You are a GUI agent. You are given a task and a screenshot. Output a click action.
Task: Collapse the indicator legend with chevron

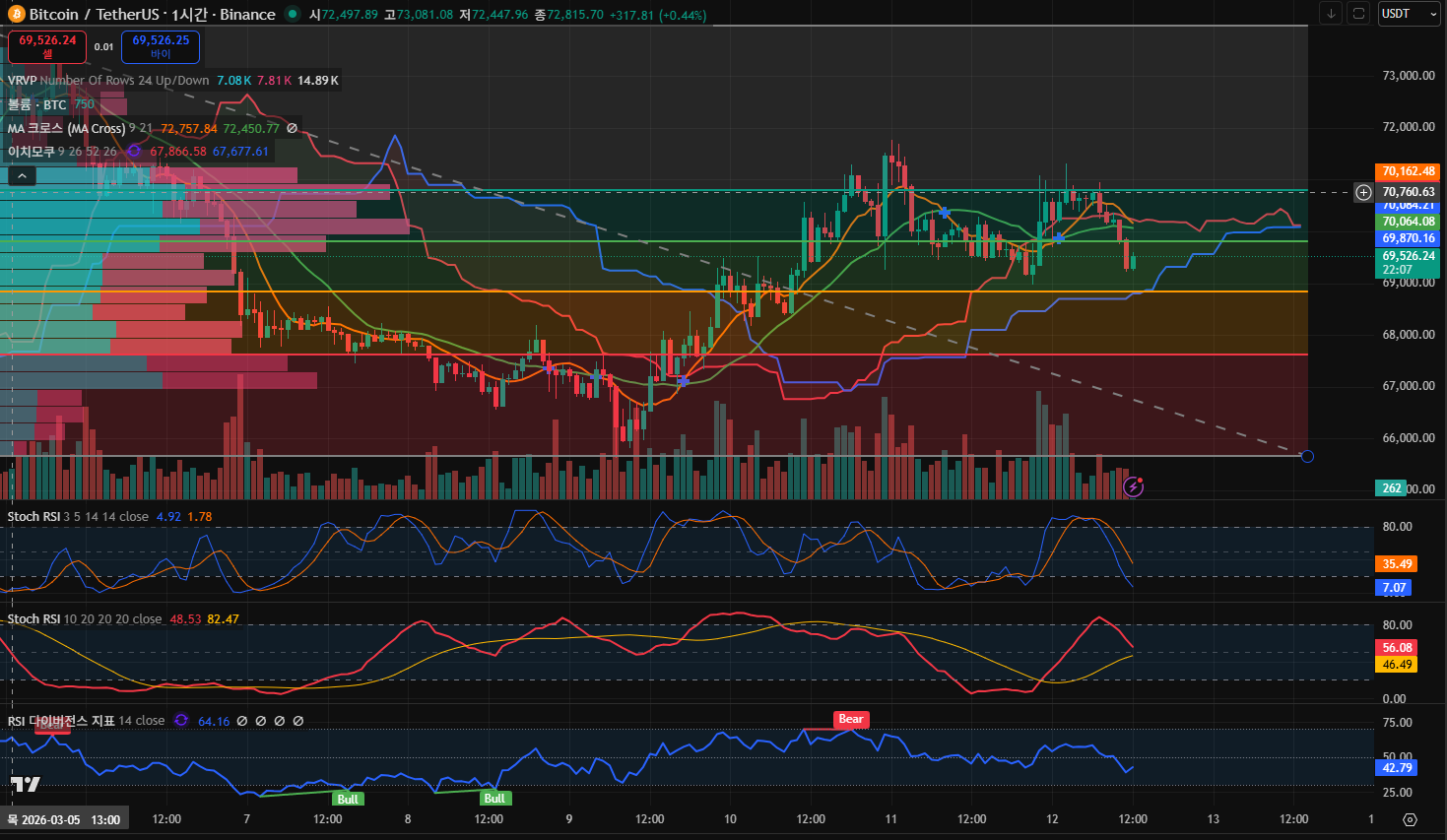click(x=22, y=176)
